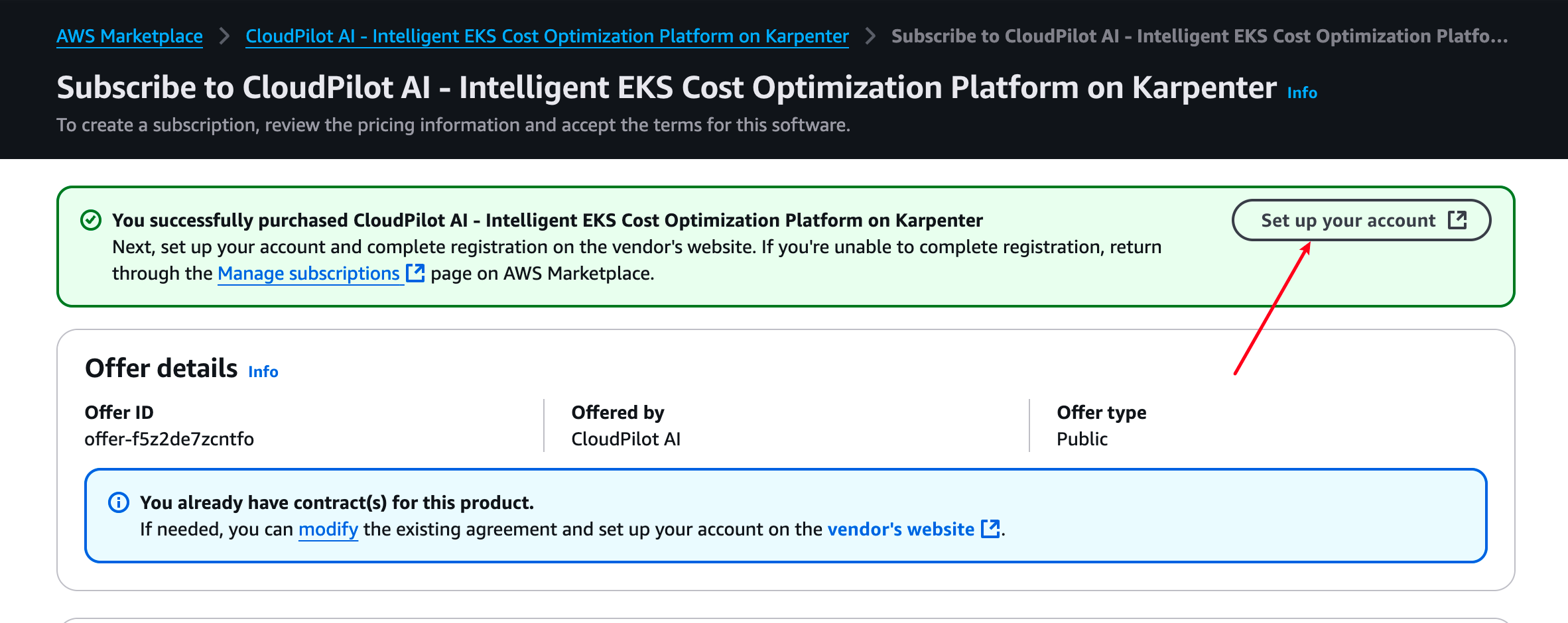Click CloudPilot AI under Offered by
This screenshot has width=1568, height=623.
coord(625,439)
